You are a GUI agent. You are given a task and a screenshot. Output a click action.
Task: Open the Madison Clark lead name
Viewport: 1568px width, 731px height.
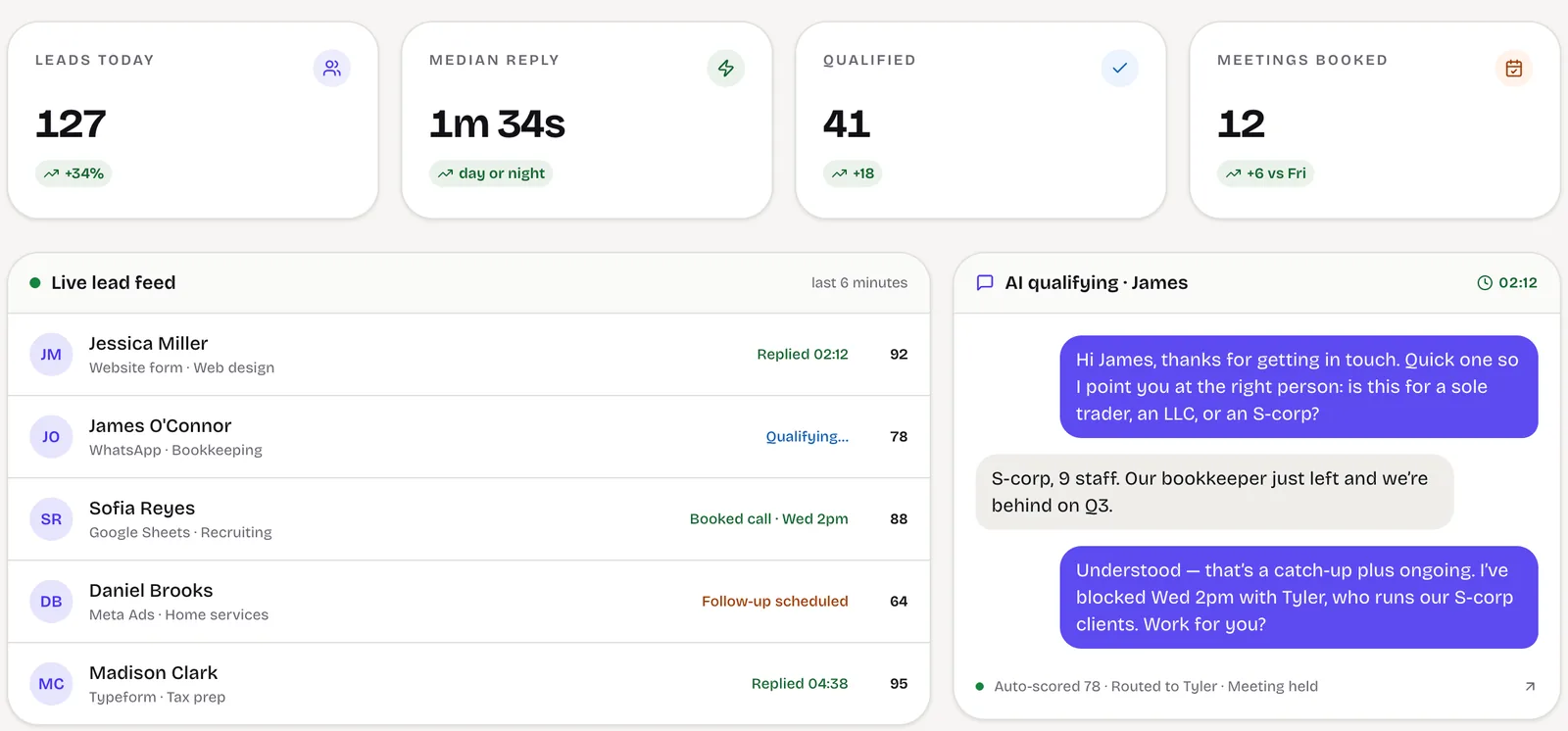coord(153,673)
